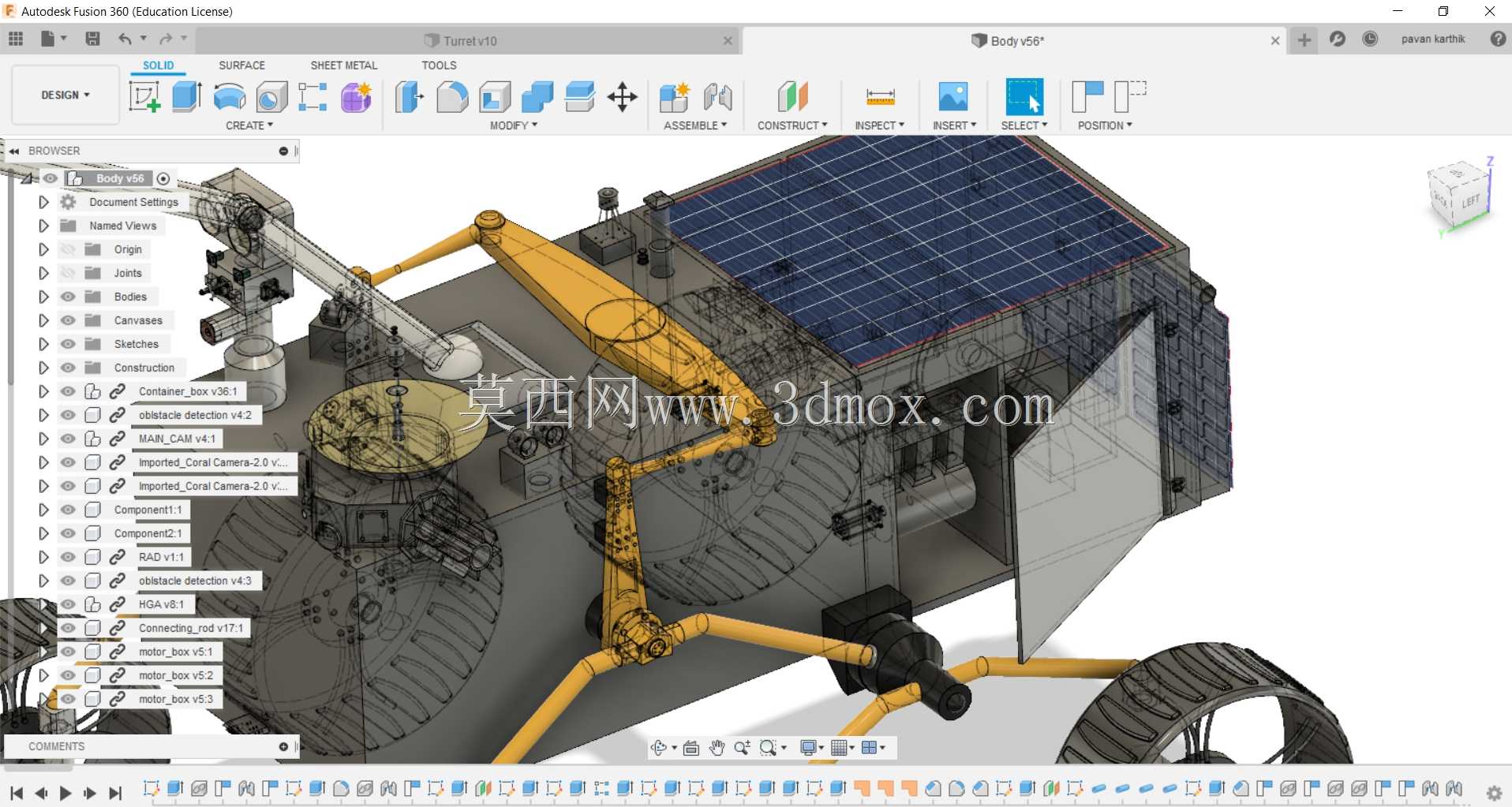Image resolution: width=1512 pixels, height=807 pixels.
Task: Open the CREATE dropdown menu
Action: [249, 125]
